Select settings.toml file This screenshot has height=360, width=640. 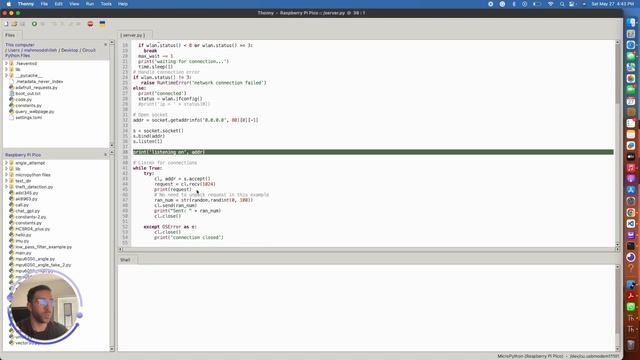pyautogui.click(x=29, y=118)
